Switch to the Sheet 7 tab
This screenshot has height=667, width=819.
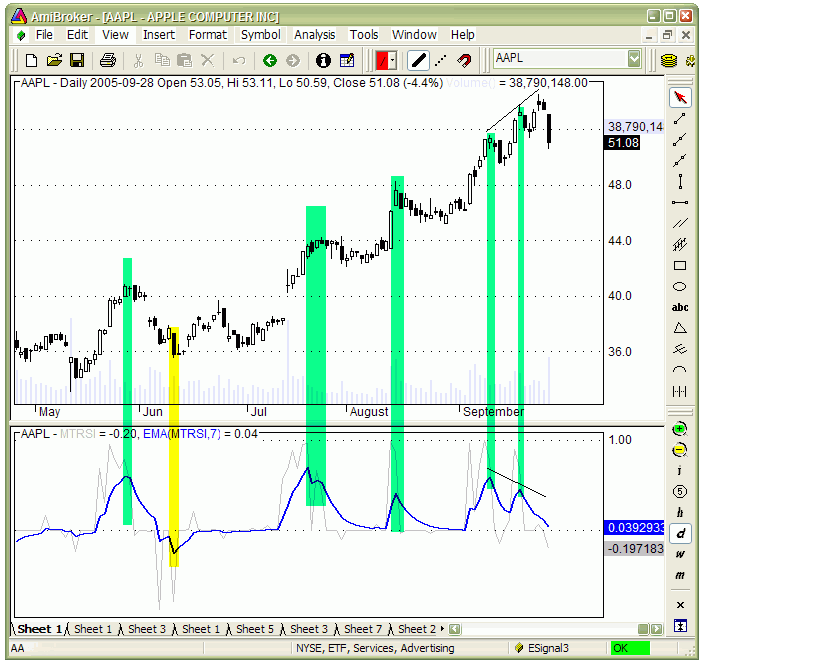tap(363, 629)
